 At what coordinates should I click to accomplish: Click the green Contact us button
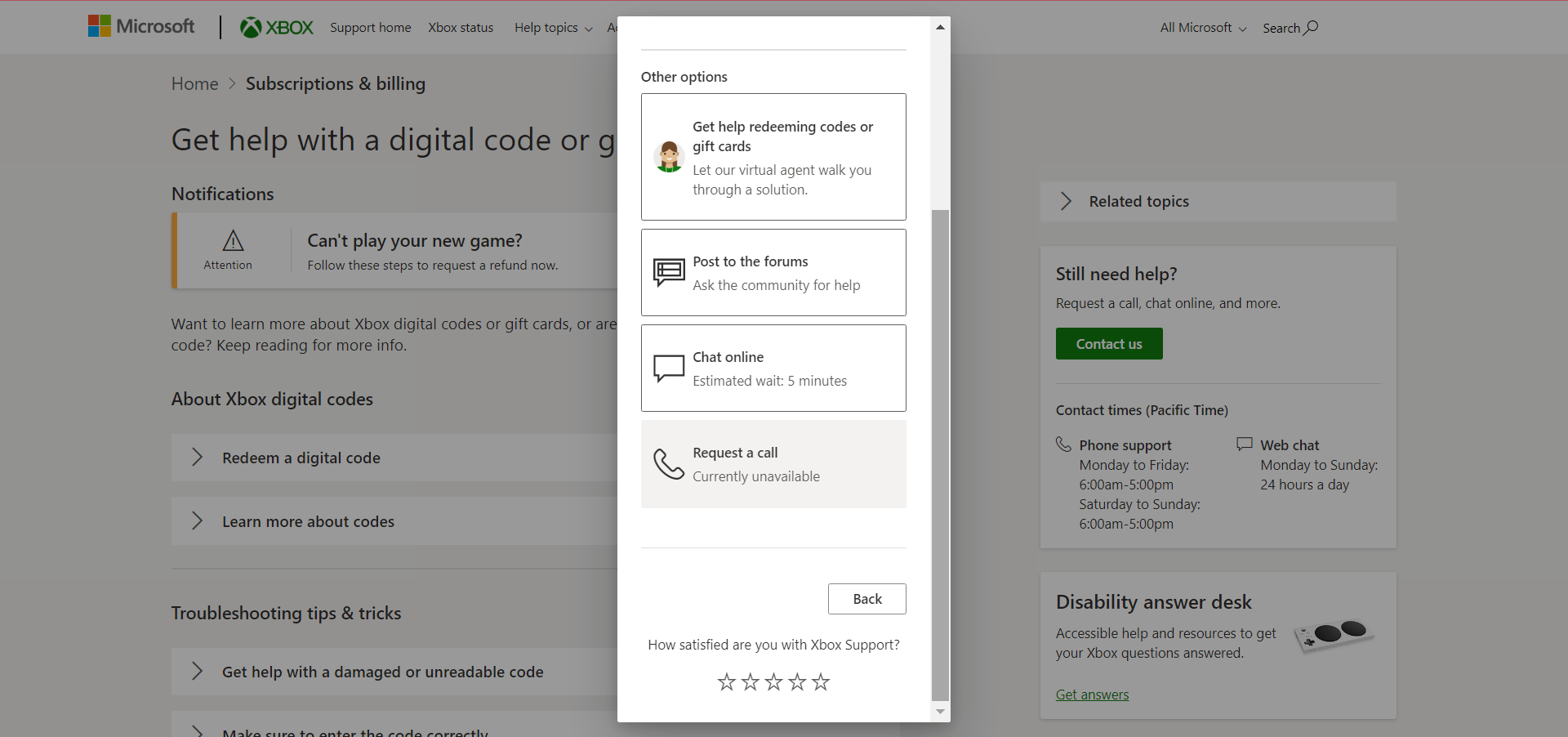[1109, 344]
